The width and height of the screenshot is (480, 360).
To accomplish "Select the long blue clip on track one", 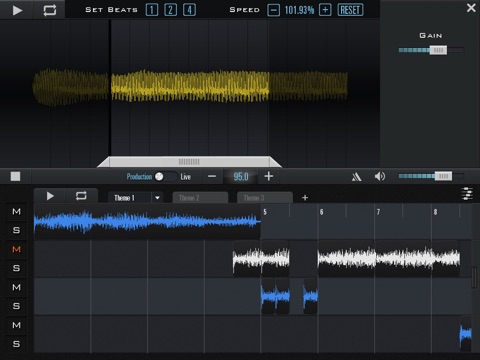I will pos(147,222).
